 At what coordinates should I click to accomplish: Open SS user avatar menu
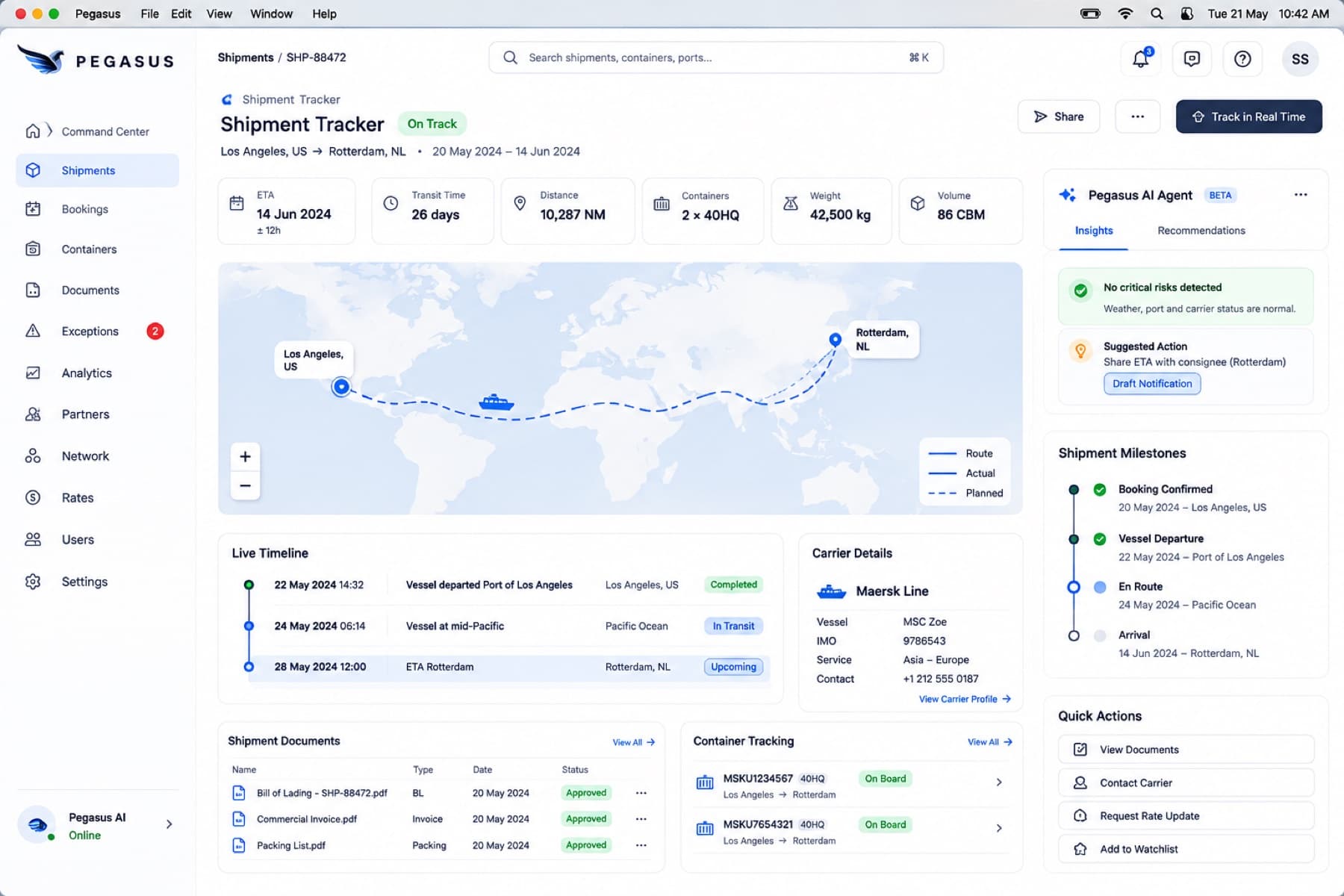(x=1300, y=59)
